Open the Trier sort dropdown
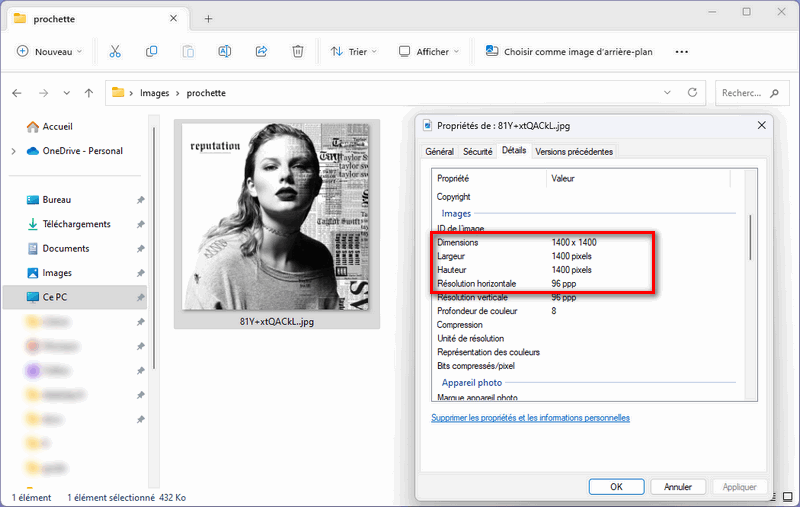The height and width of the screenshot is (507, 800). pyautogui.click(x=354, y=52)
